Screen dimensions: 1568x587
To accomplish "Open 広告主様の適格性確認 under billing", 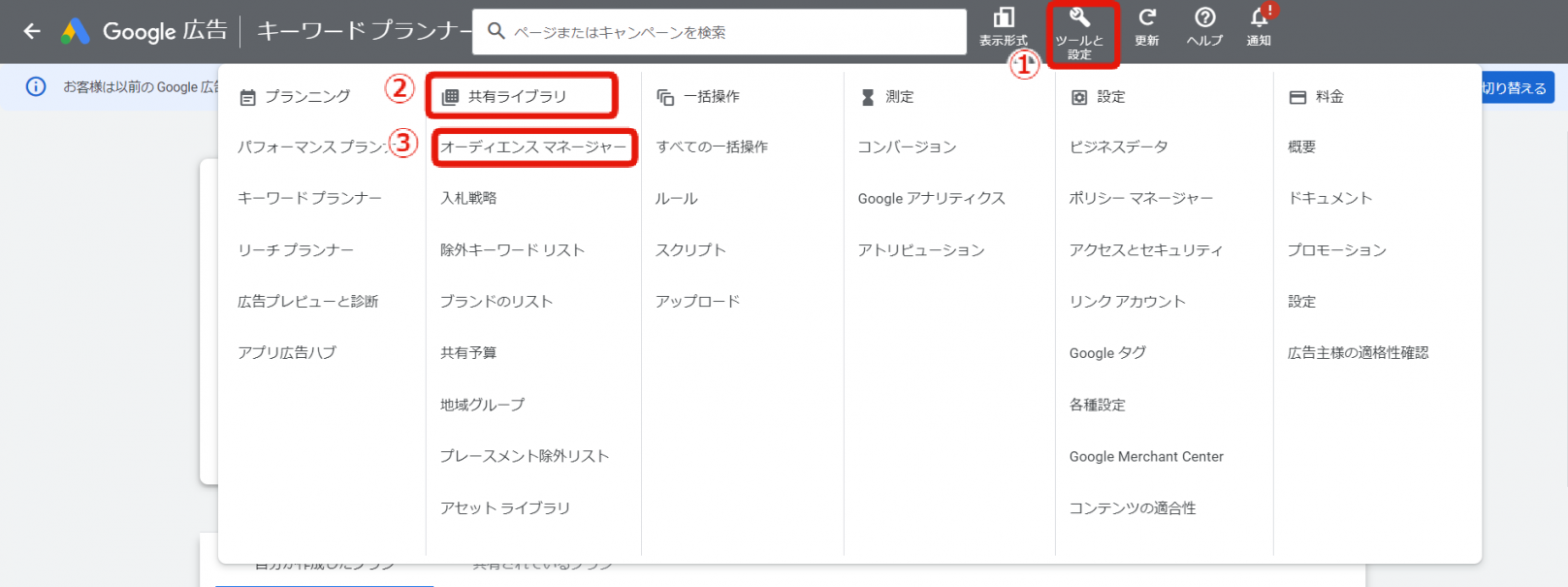I will click(1358, 353).
